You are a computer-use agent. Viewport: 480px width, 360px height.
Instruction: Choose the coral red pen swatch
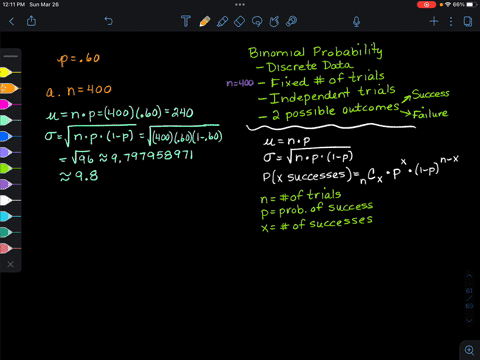pos(10,248)
